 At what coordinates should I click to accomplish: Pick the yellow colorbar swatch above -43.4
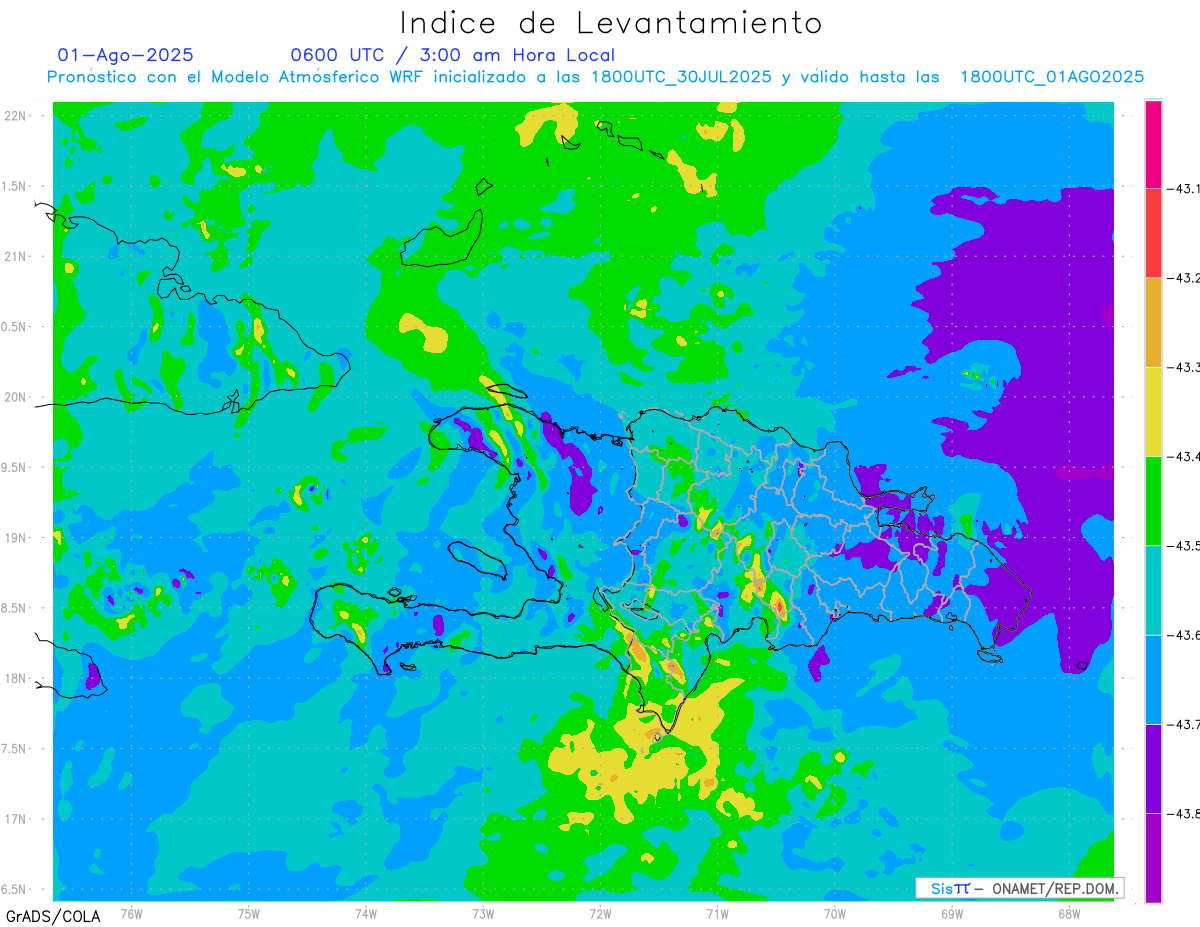click(x=1153, y=411)
